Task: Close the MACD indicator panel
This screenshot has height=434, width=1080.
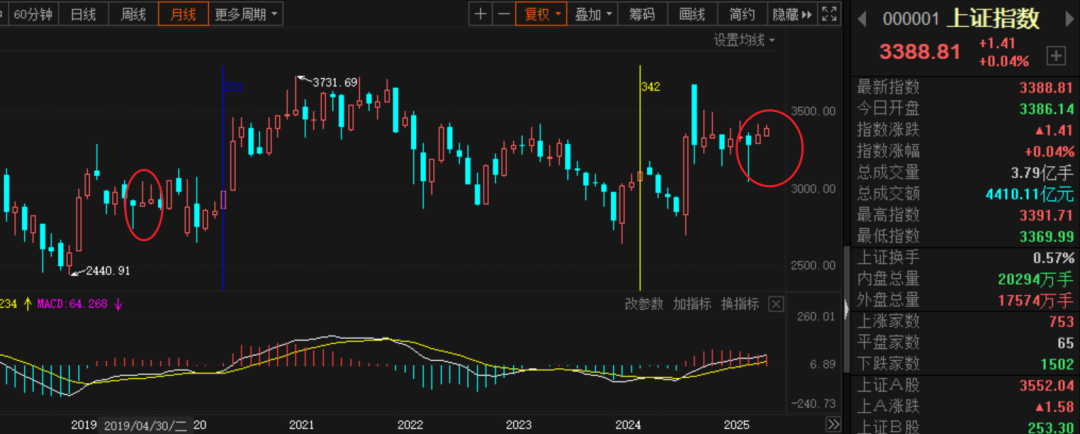Action: point(776,304)
